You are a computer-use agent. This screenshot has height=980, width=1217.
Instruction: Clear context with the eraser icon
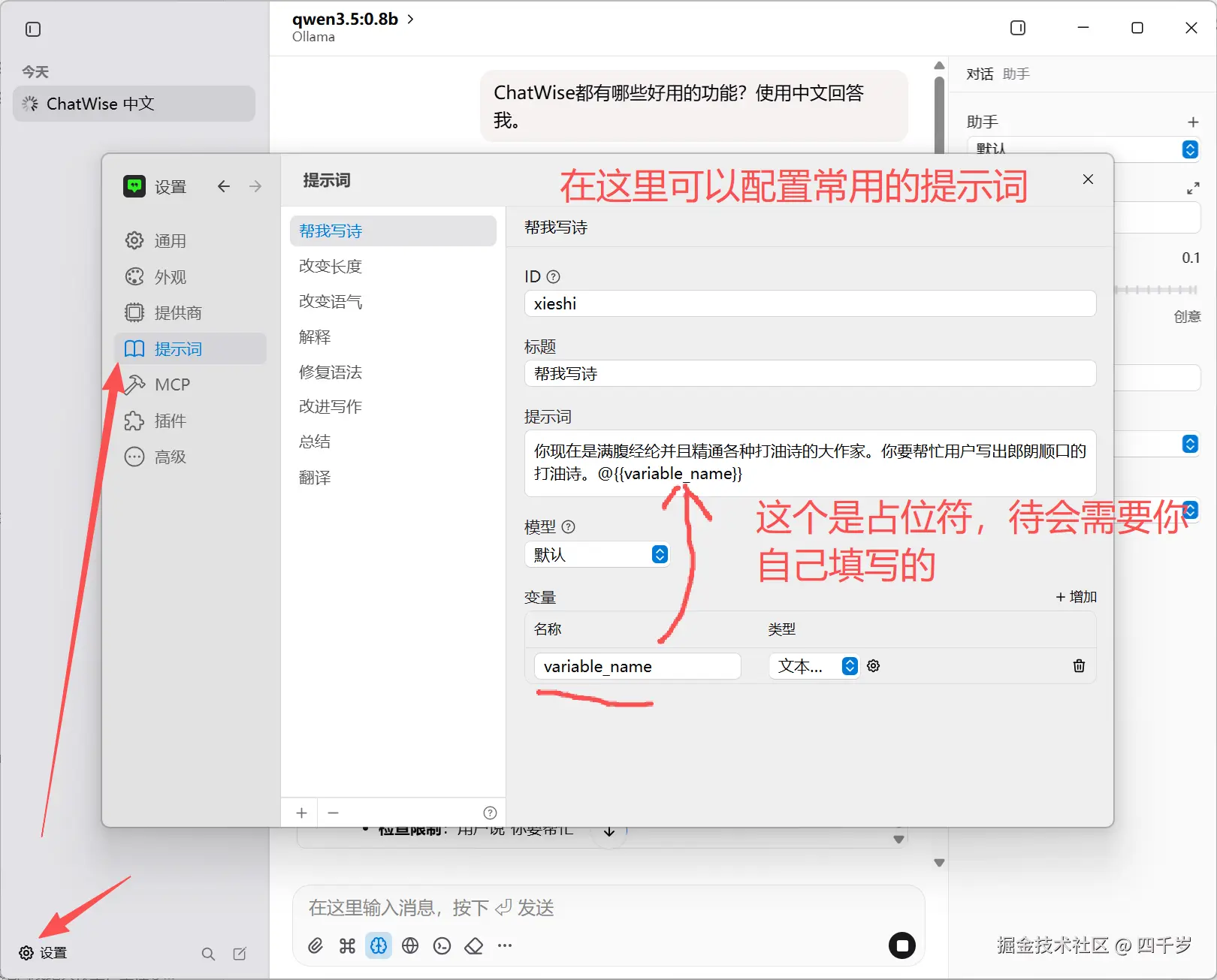click(x=473, y=945)
